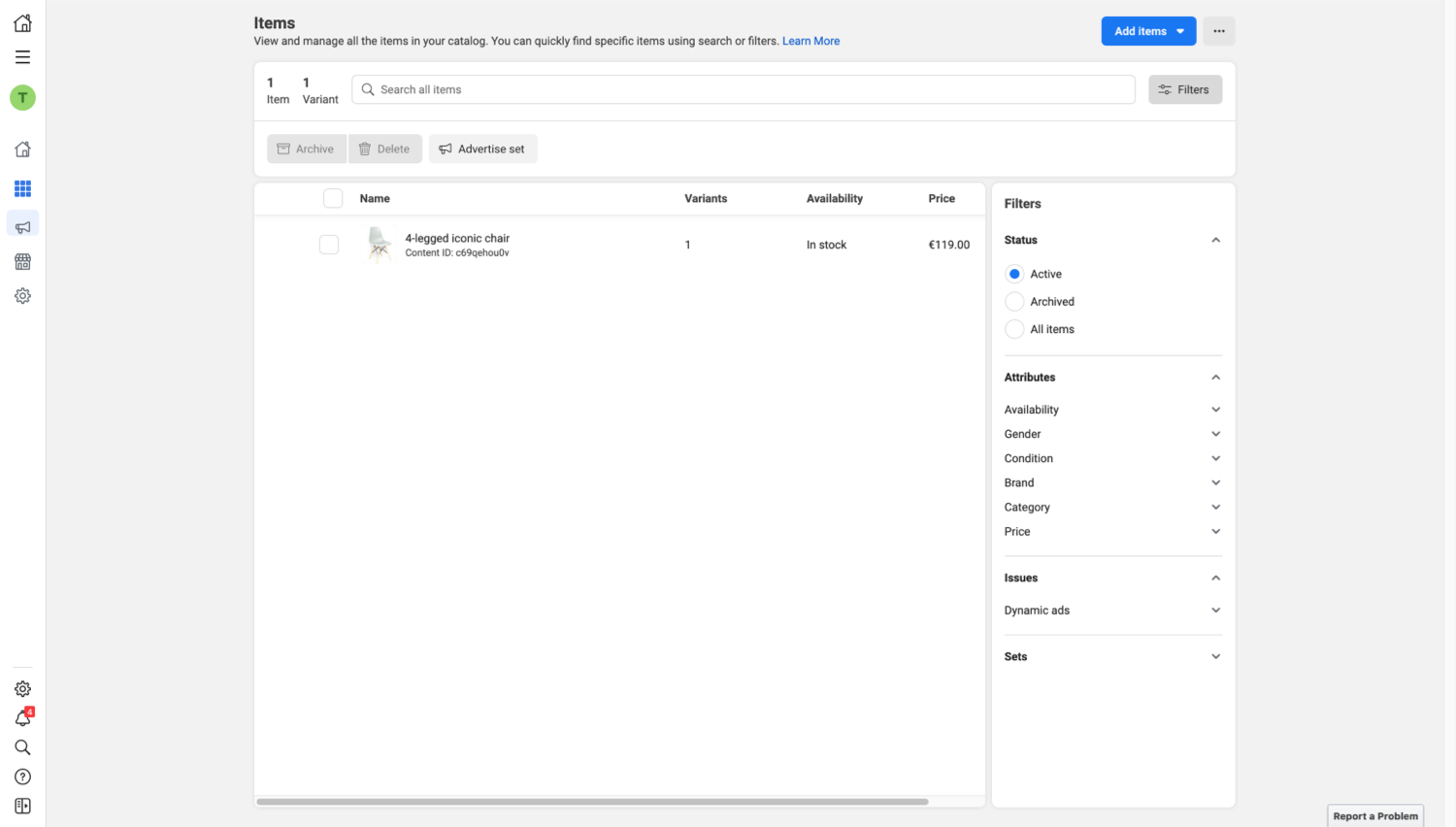Expand the Availability attribute filter
Screen dimensions: 1456x827
coord(1112,410)
